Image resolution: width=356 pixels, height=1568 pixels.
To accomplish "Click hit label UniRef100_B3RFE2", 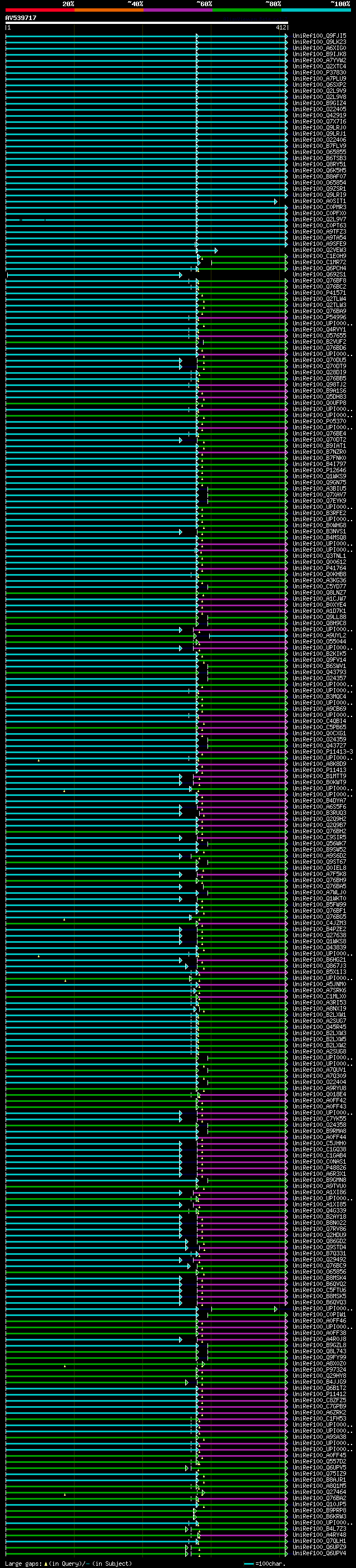I will [x=319, y=513].
